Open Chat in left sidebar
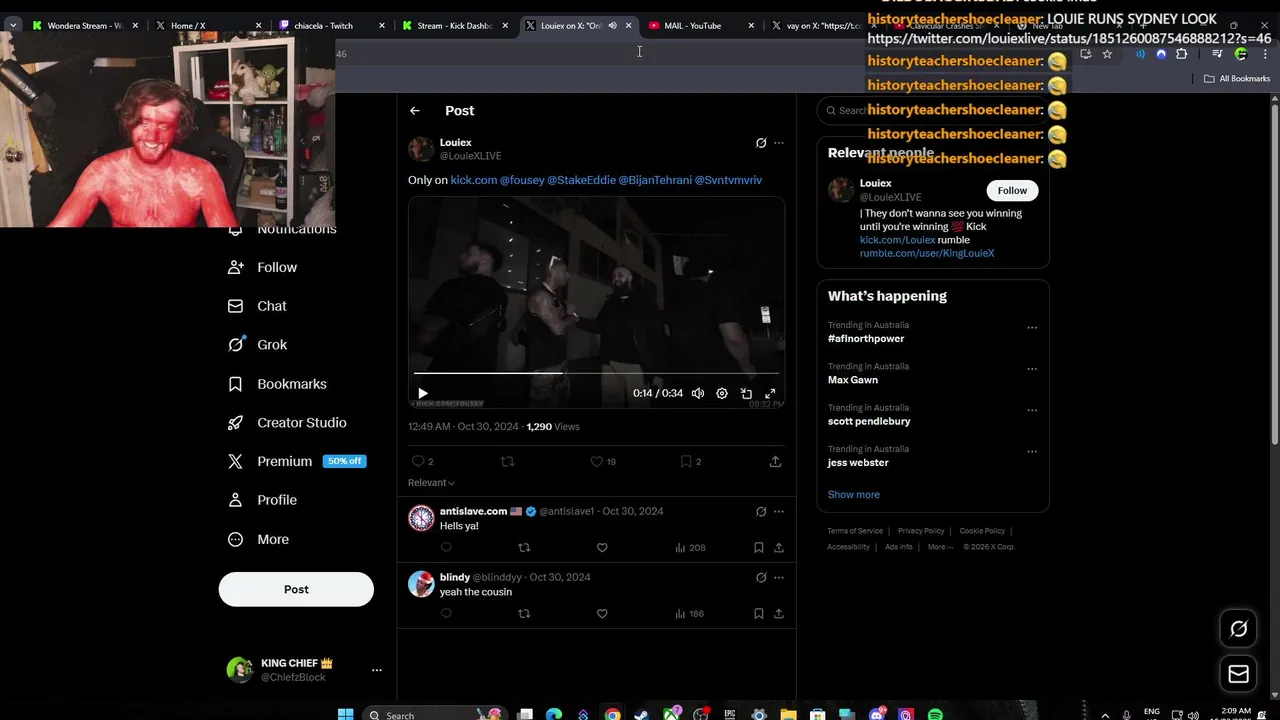Image resolution: width=1280 pixels, height=720 pixels. (257, 306)
